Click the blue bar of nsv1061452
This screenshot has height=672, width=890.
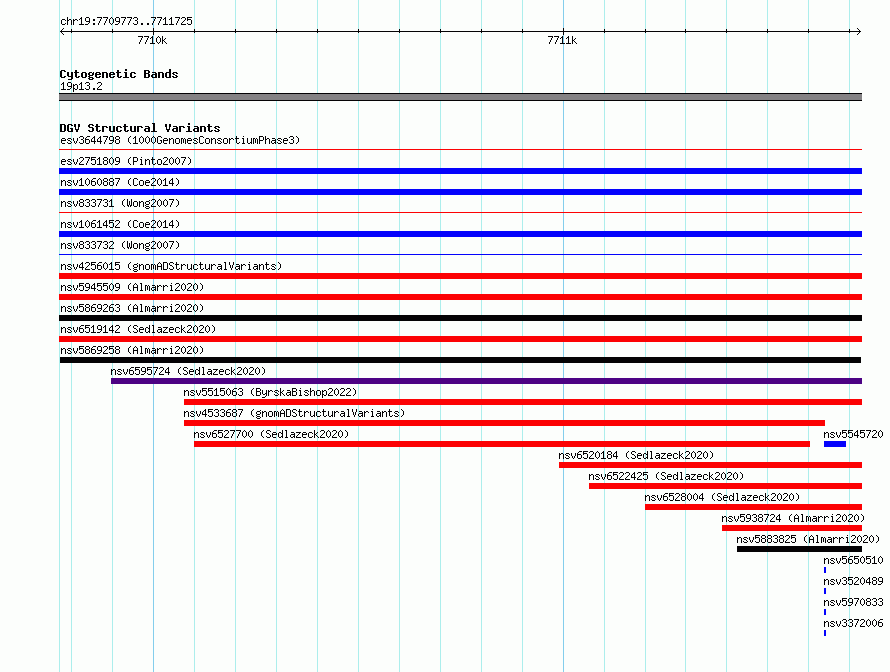click(x=460, y=234)
